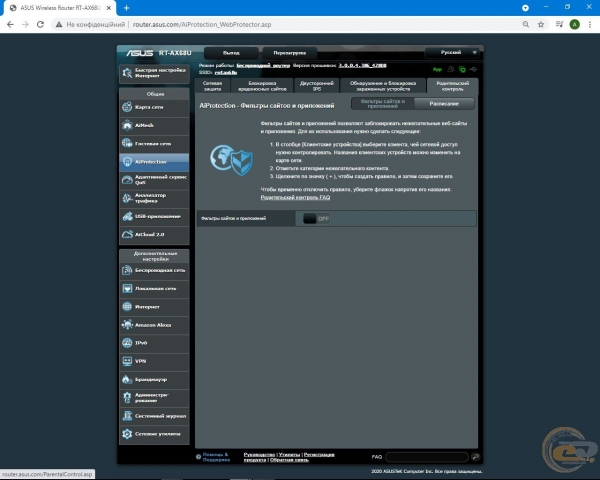This screenshot has height=480, width=600.
Task: Click the not-secure warning icon in address bar
Action: pyautogui.click(x=59, y=24)
